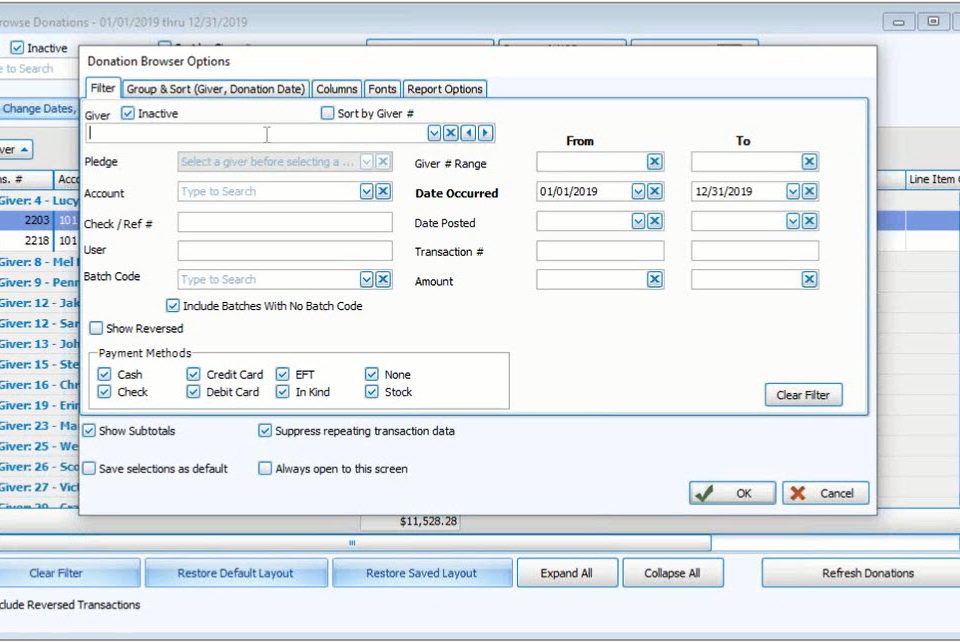Go to next giver arrow icon

486,133
